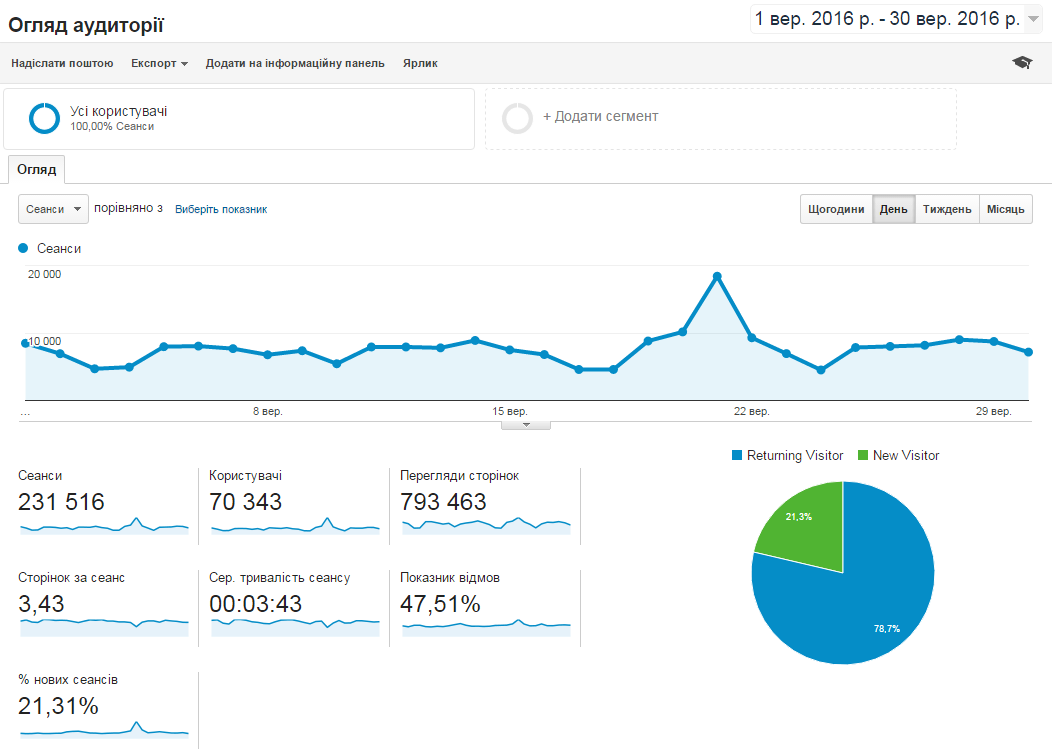Image resolution: width=1052 pixels, height=756 pixels.
Task: Click the Сеанси legend dot above chart
Action: [24, 248]
